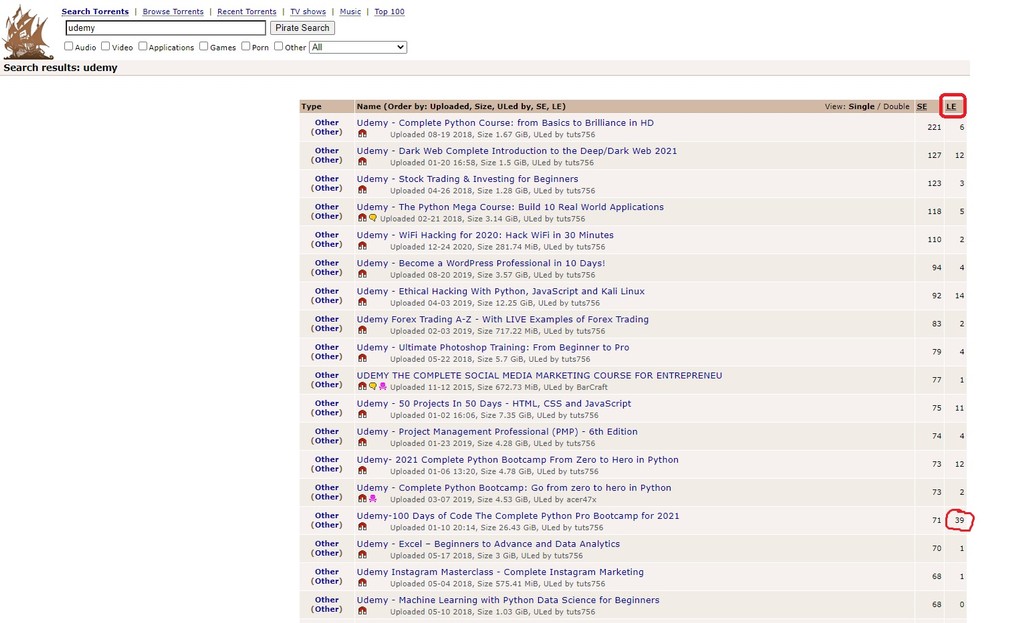The width and height of the screenshot is (1024, 623).
Task: Open magnet link for Excel Beginners to Advance
Action: (x=362, y=555)
